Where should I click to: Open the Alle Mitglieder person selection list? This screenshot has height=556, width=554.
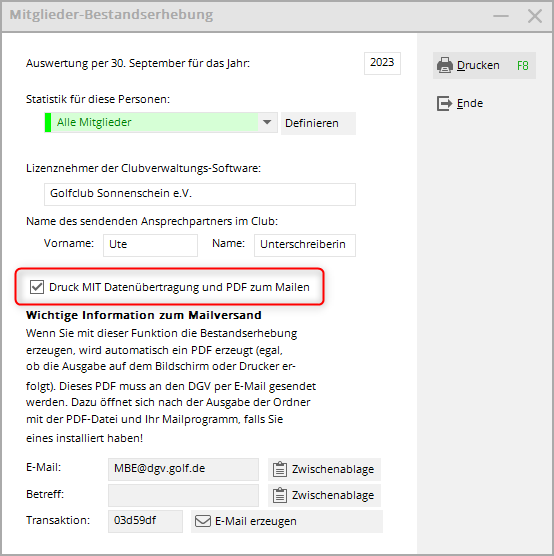click(x=161, y=122)
